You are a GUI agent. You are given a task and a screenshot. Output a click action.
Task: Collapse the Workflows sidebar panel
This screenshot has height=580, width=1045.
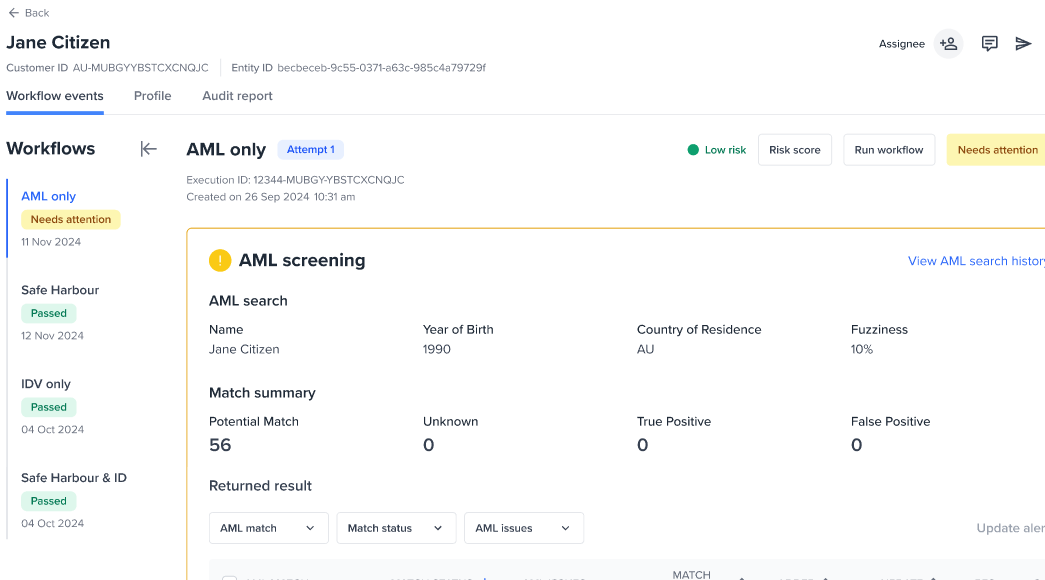pos(148,149)
